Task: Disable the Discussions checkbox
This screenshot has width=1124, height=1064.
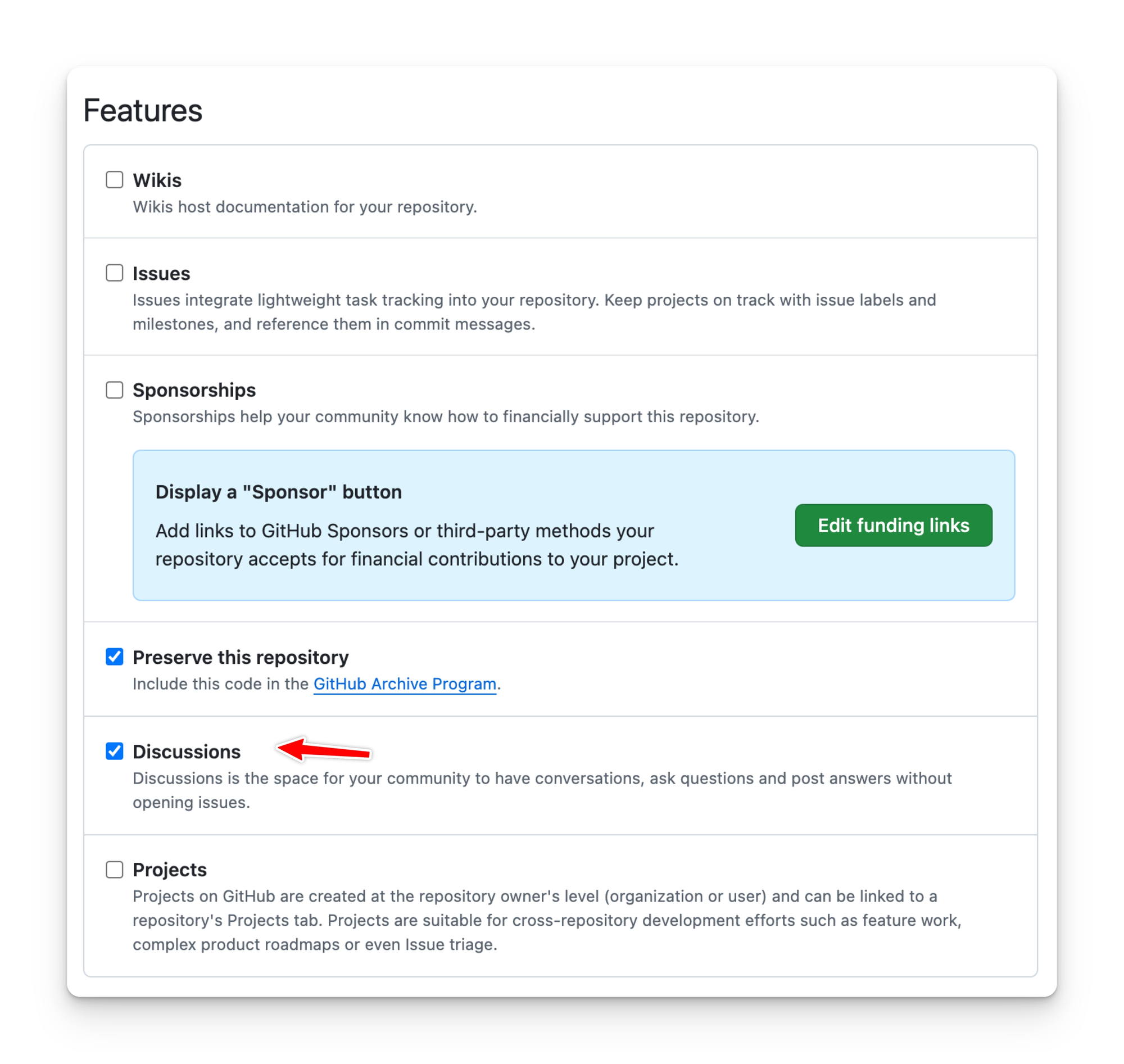Action: (x=115, y=751)
